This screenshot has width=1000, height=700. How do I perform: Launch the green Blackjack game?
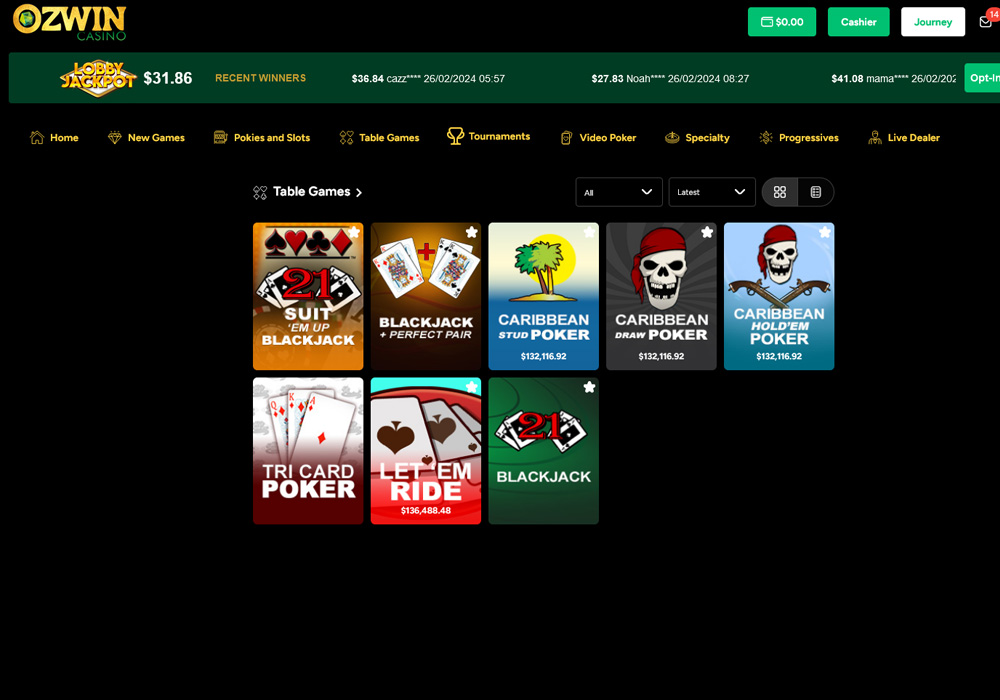pyautogui.click(x=543, y=451)
